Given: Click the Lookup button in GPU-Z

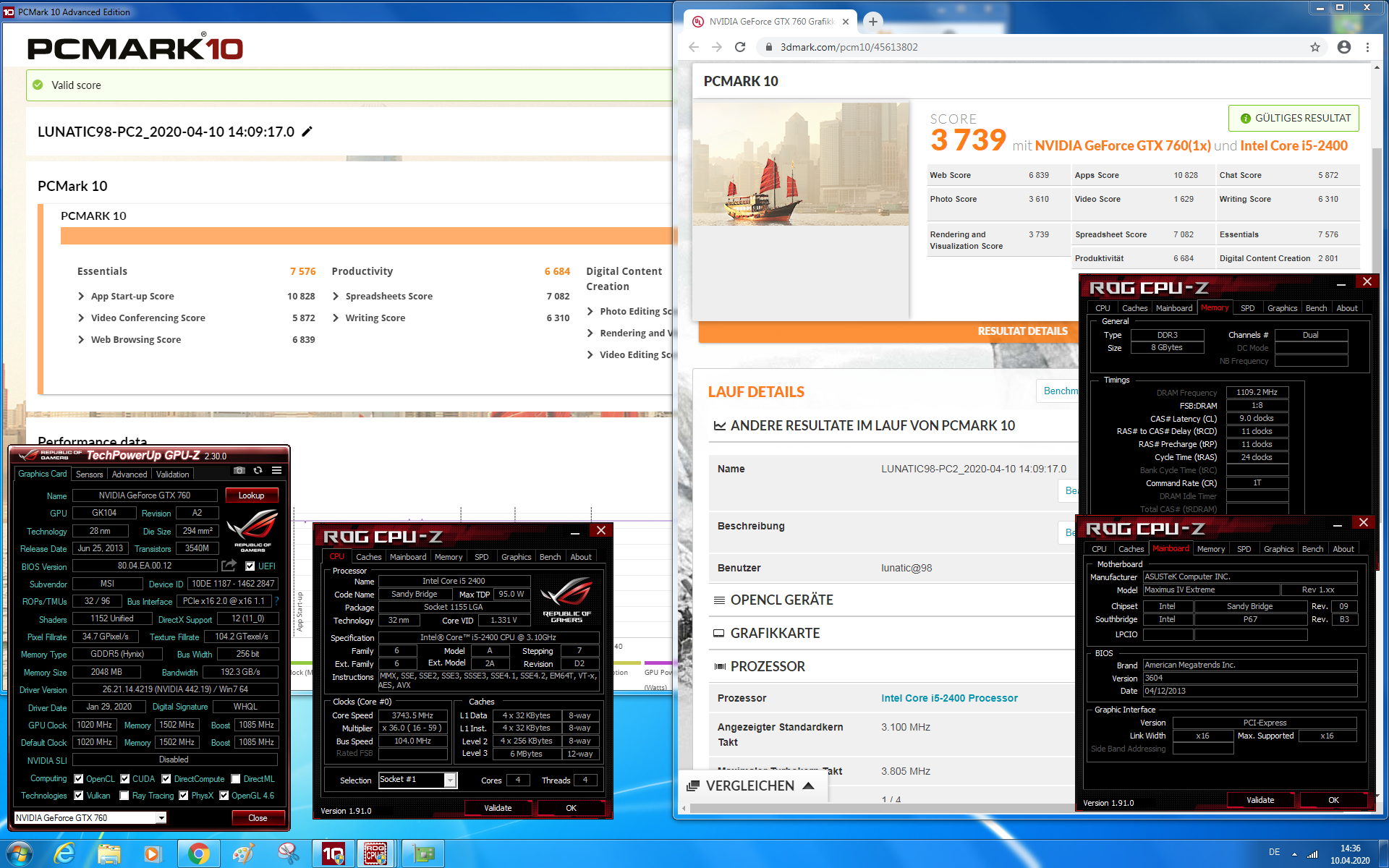Looking at the screenshot, I should pyautogui.click(x=251, y=495).
